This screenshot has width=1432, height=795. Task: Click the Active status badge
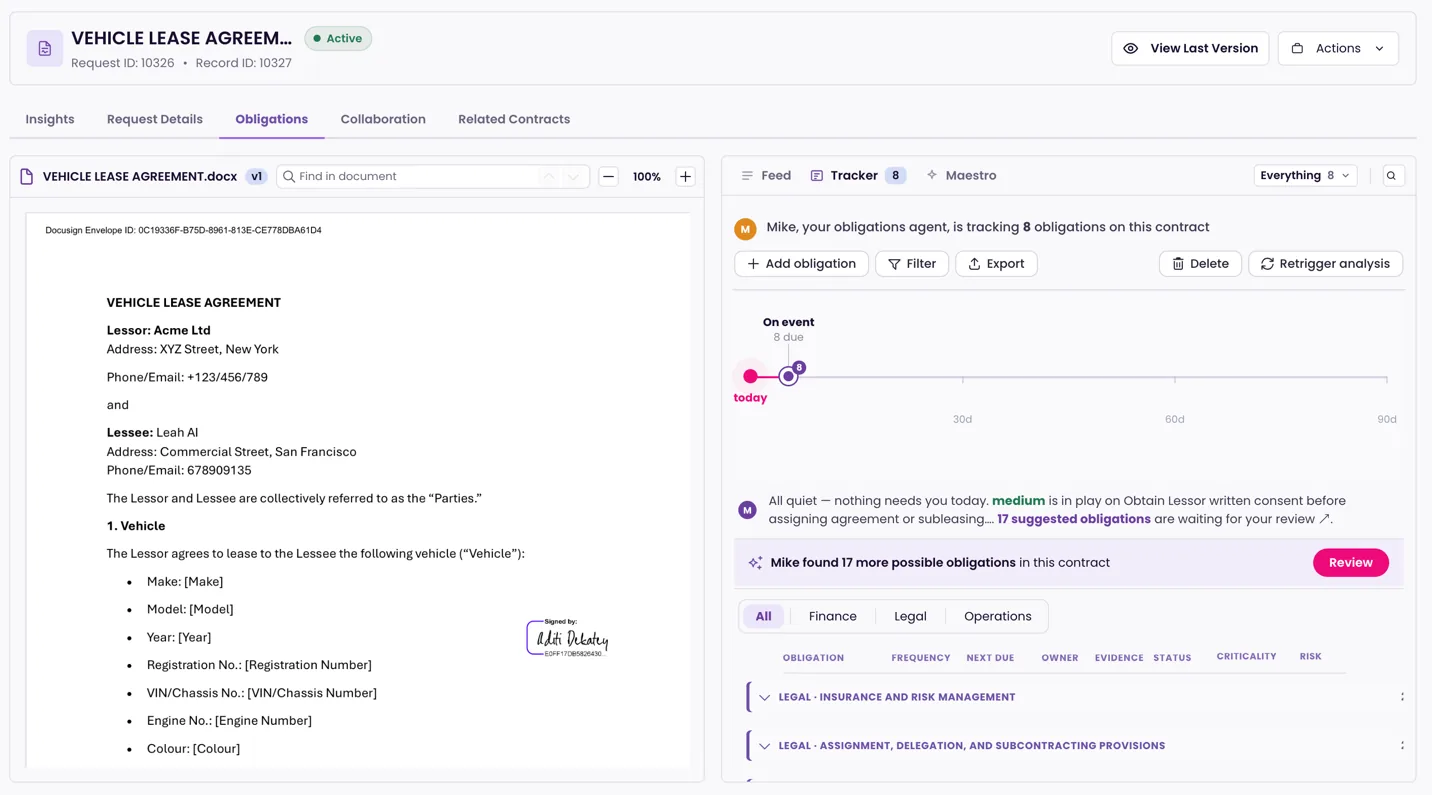338,38
